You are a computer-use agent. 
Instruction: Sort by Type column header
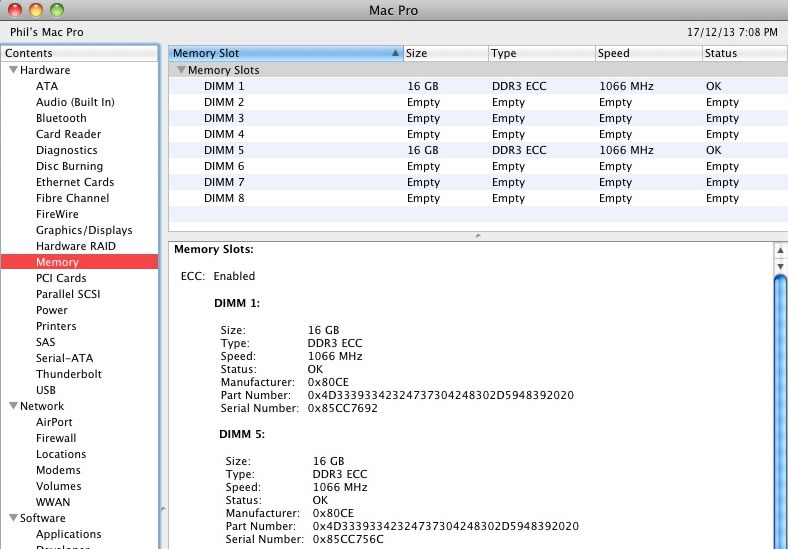click(542, 53)
